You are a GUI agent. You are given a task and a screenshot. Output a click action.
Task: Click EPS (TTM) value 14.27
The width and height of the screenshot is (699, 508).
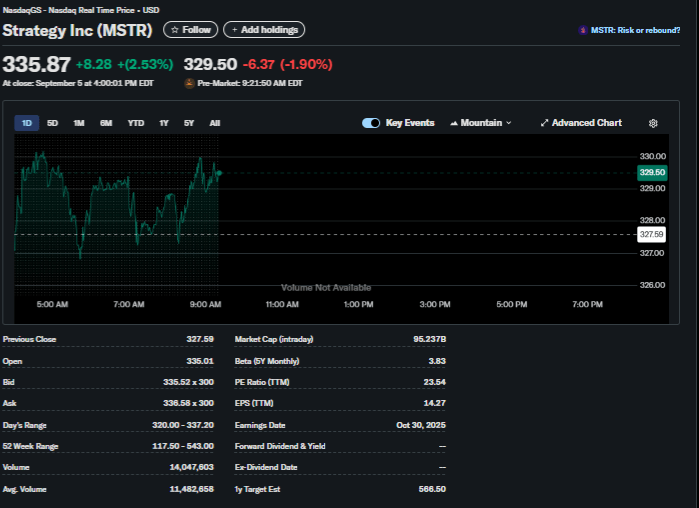(x=435, y=403)
